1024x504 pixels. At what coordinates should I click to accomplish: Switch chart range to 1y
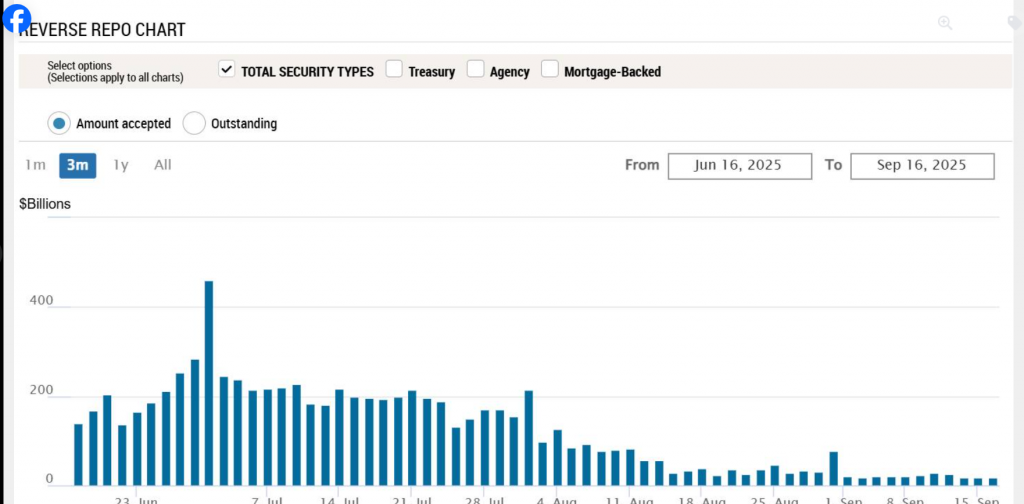click(x=121, y=165)
